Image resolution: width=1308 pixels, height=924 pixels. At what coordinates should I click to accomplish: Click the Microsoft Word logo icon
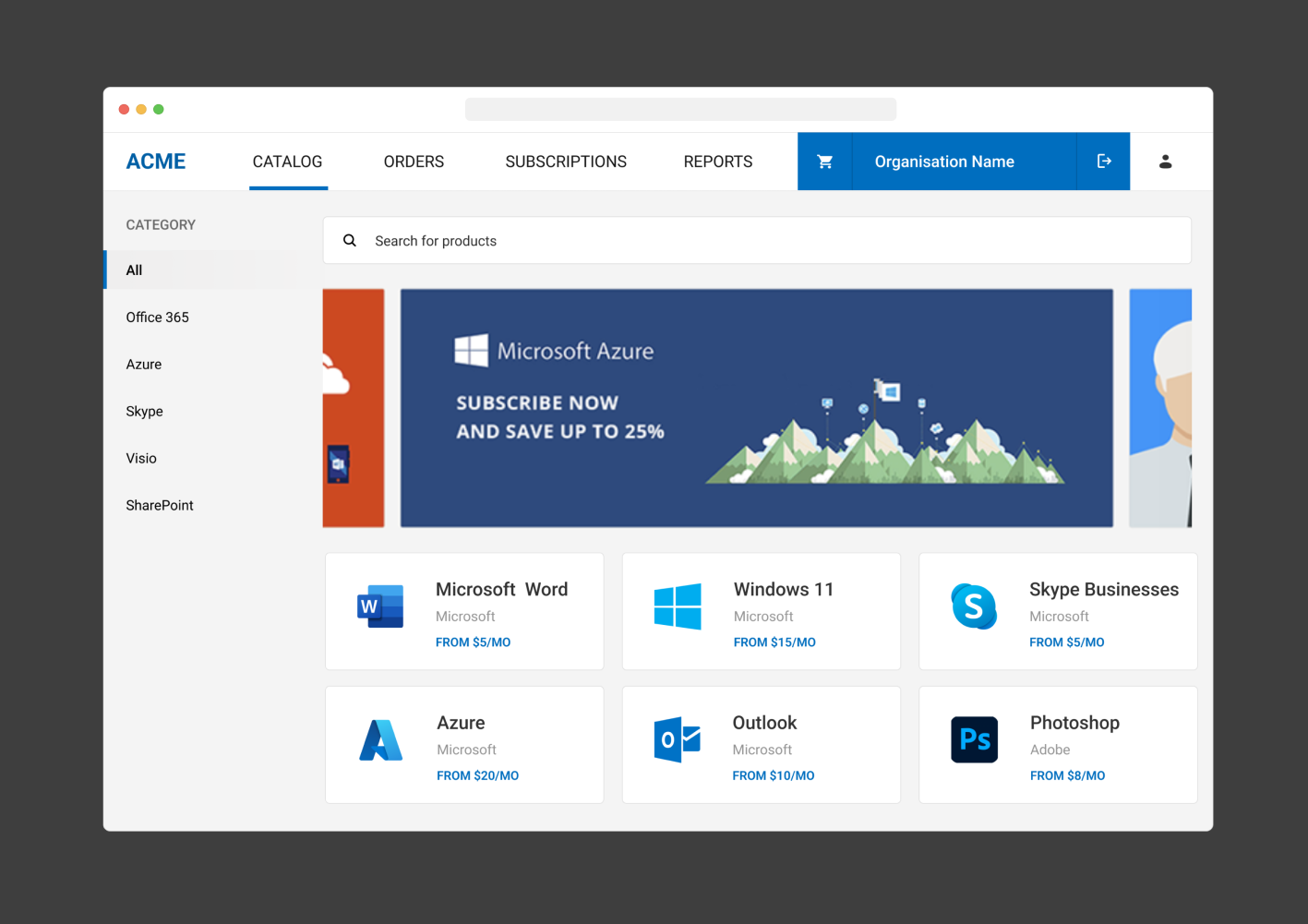click(x=380, y=606)
